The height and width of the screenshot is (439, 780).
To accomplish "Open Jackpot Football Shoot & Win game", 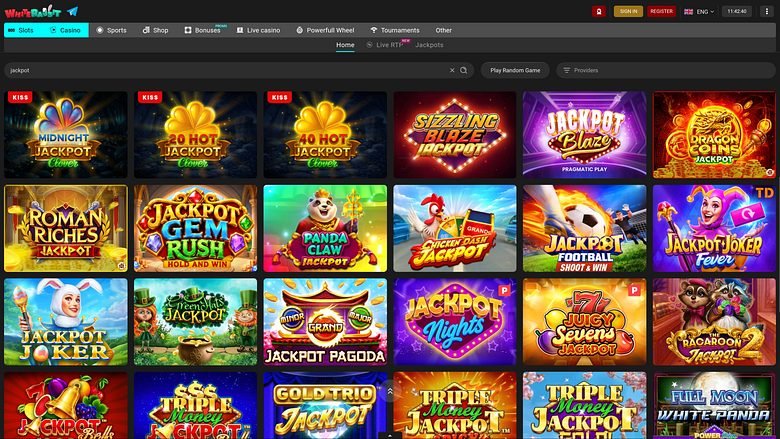I will 585,229.
